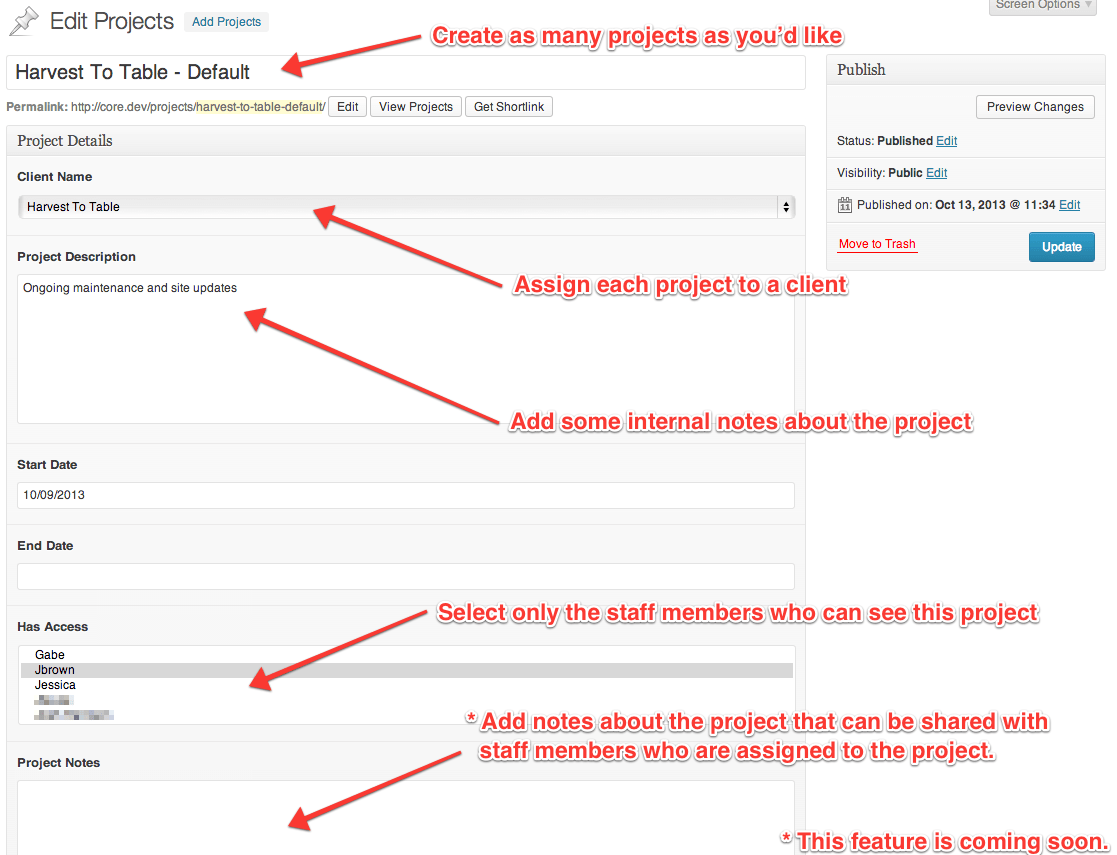Select Jessica in Has Access list

55,685
